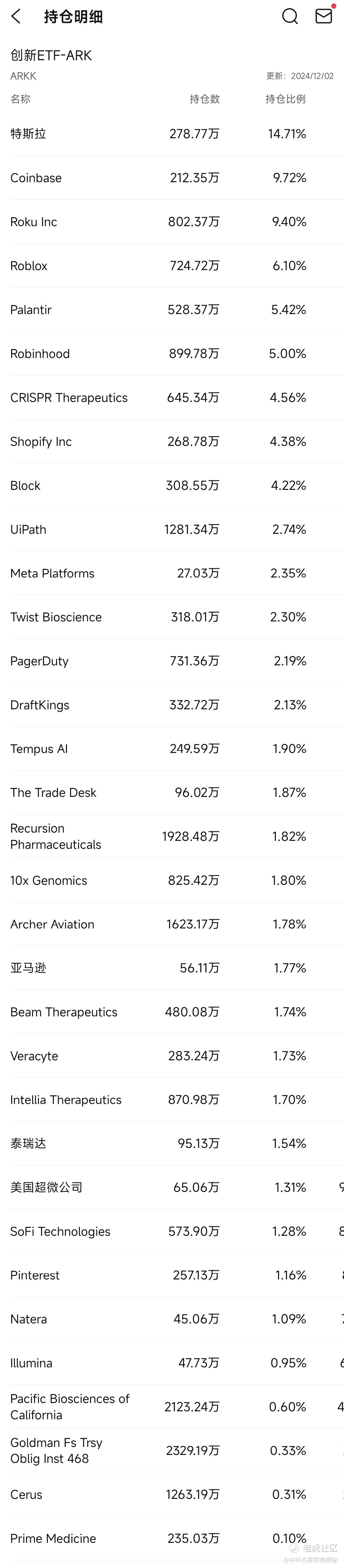
Task: Sort by the 持仓数 column header
Action: pyautogui.click(x=204, y=99)
